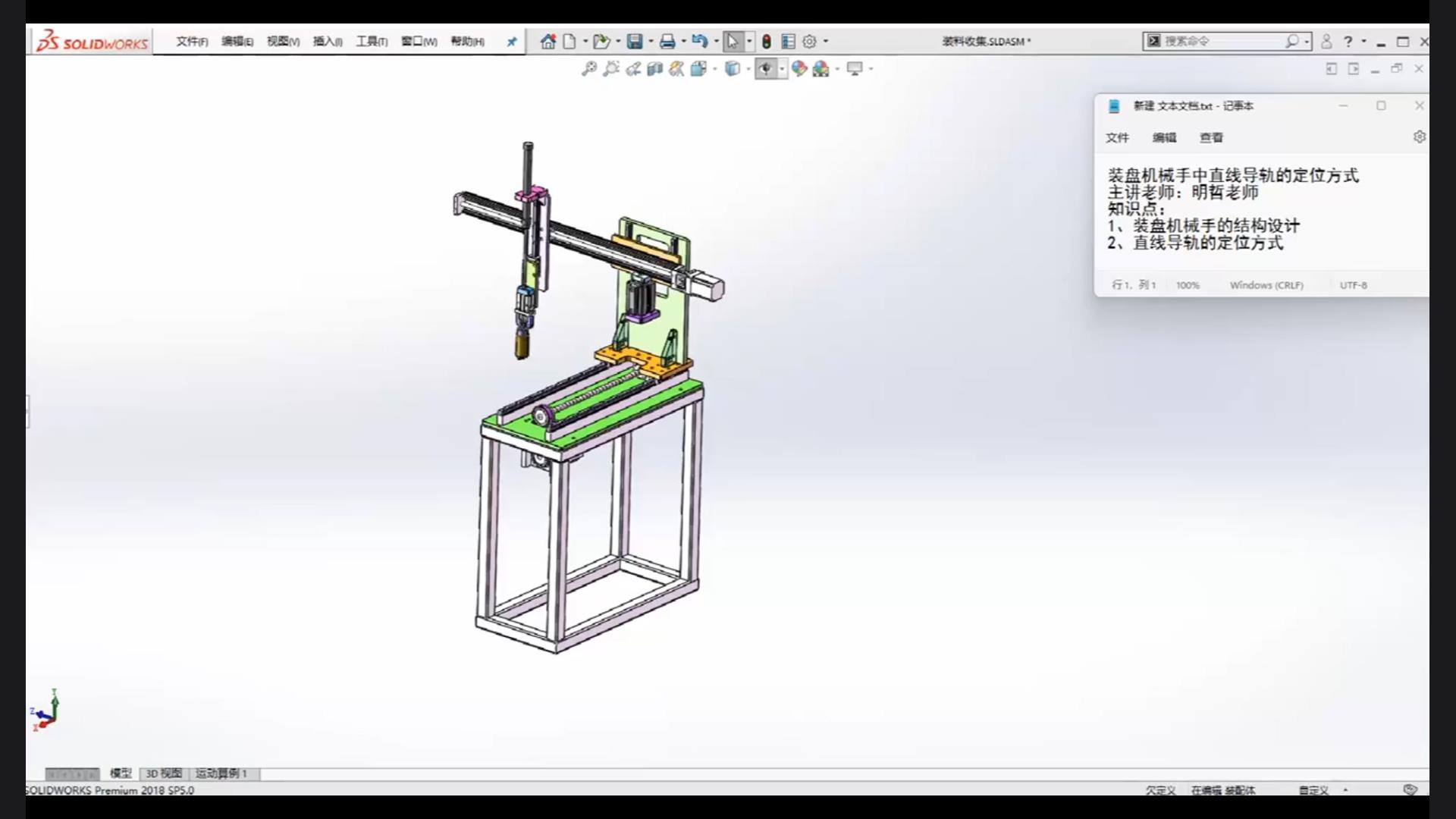Image resolution: width=1456 pixels, height=819 pixels.
Task: Expand Options dropdown arrow
Action: click(x=826, y=42)
